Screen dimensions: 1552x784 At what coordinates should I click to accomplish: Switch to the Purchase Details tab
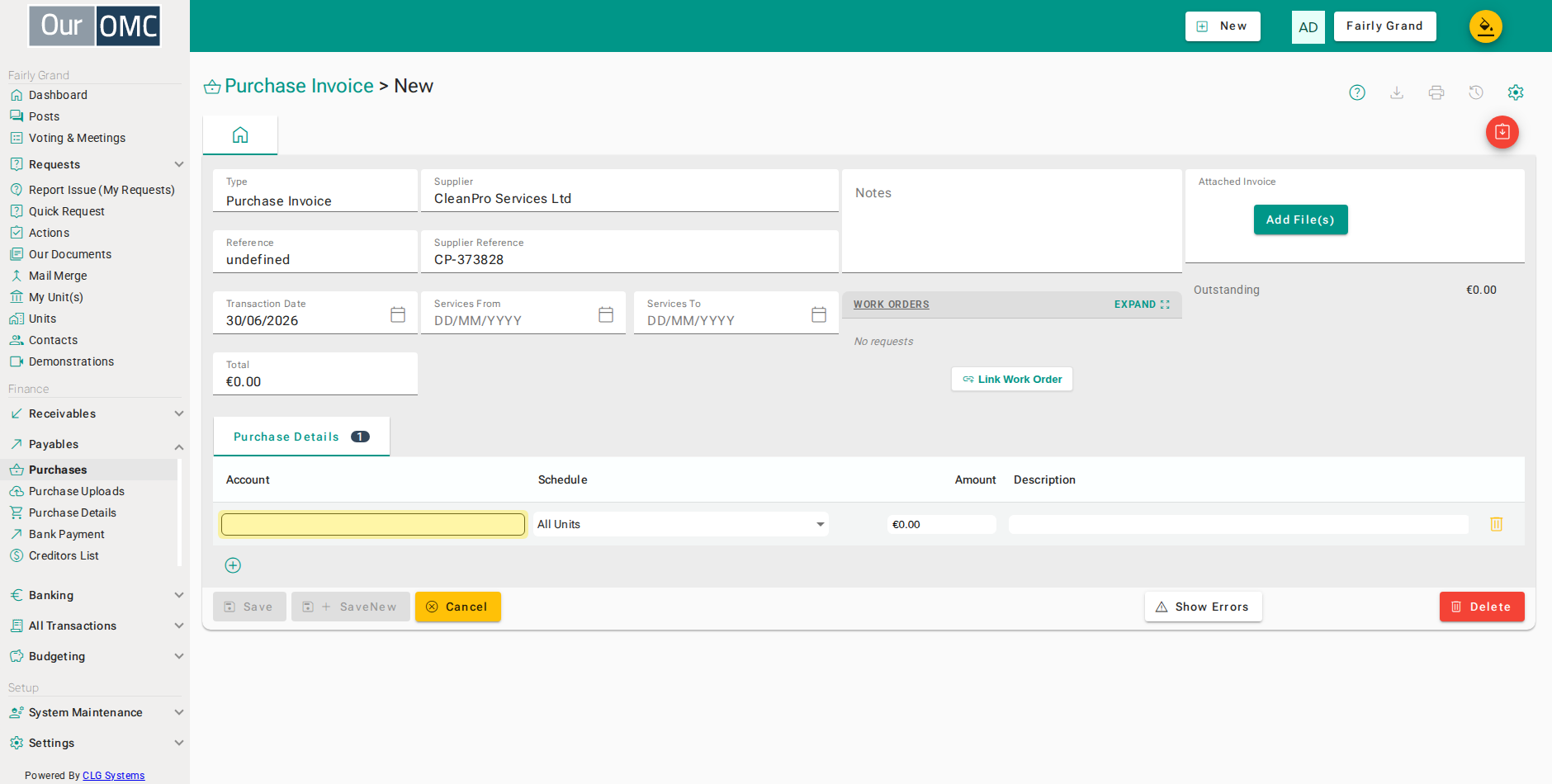[301, 437]
